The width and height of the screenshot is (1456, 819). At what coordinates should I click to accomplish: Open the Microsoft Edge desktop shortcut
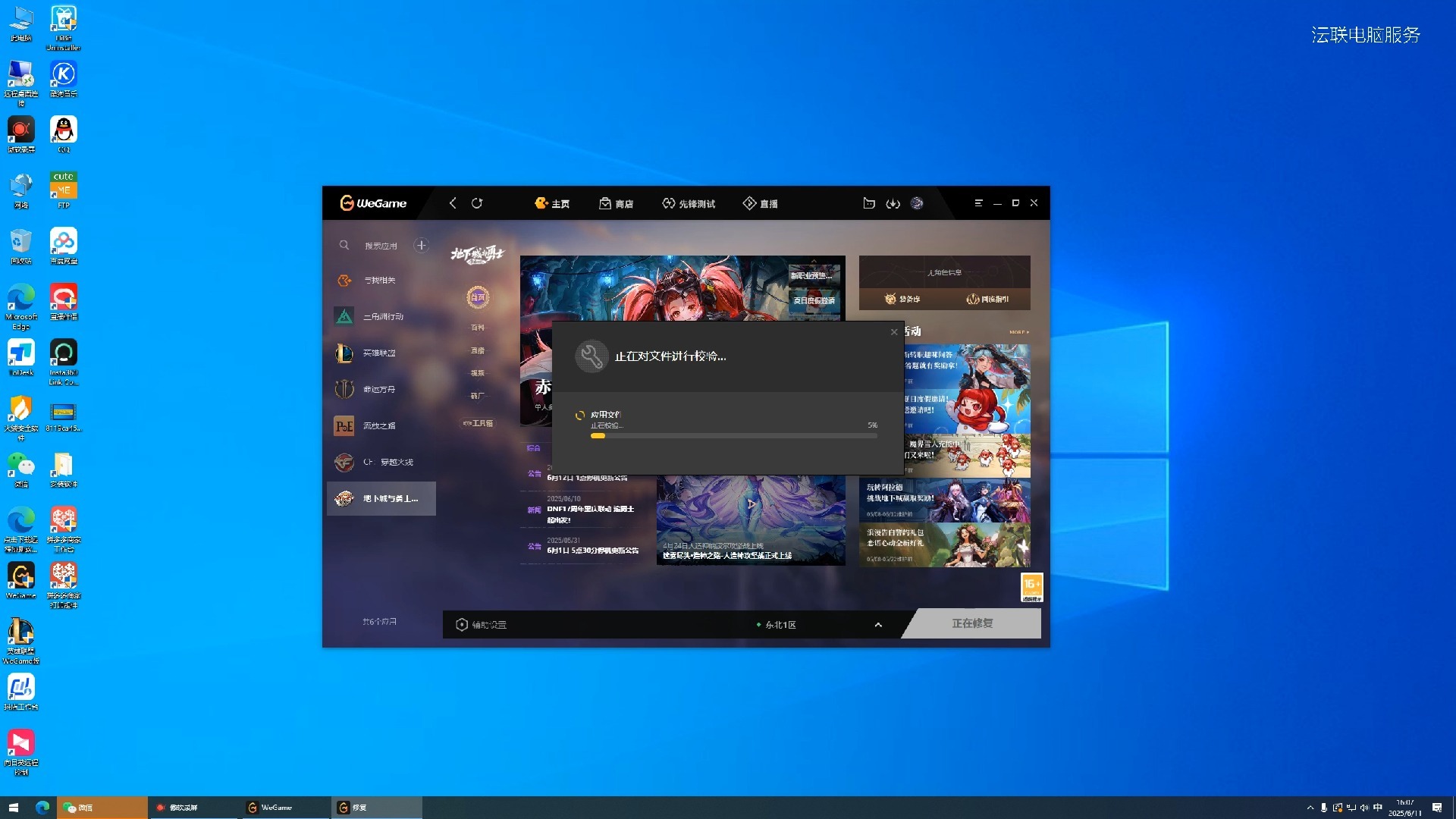tap(21, 307)
